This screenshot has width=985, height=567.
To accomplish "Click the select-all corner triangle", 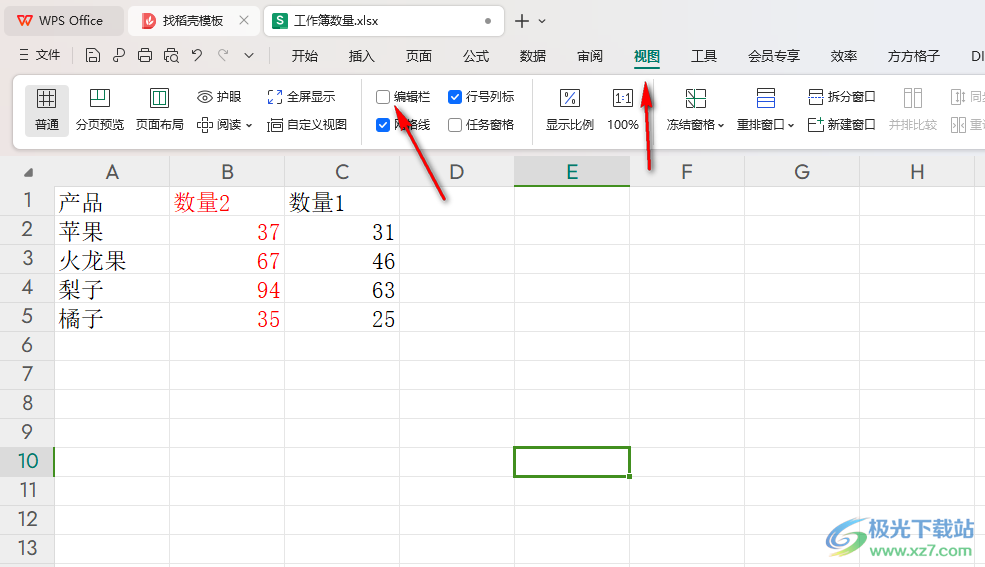I will point(28,172).
